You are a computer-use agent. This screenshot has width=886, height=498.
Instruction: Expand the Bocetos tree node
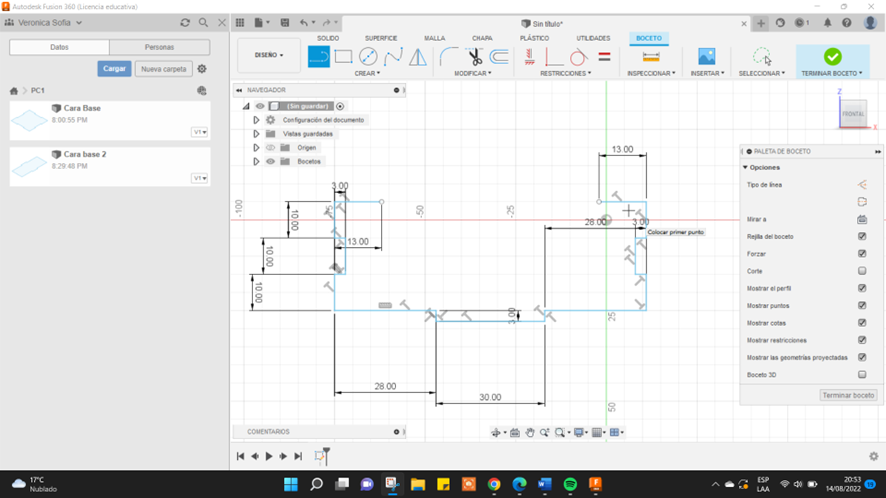click(x=256, y=162)
